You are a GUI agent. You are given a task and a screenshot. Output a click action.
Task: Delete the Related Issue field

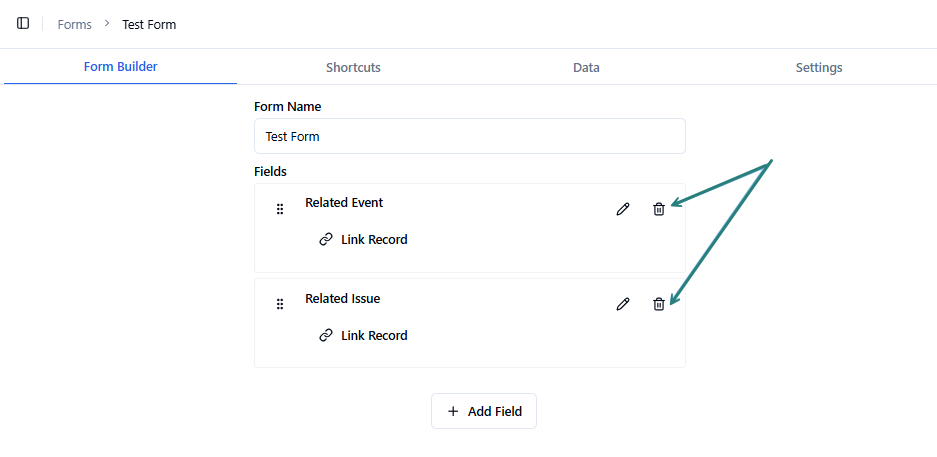(659, 304)
